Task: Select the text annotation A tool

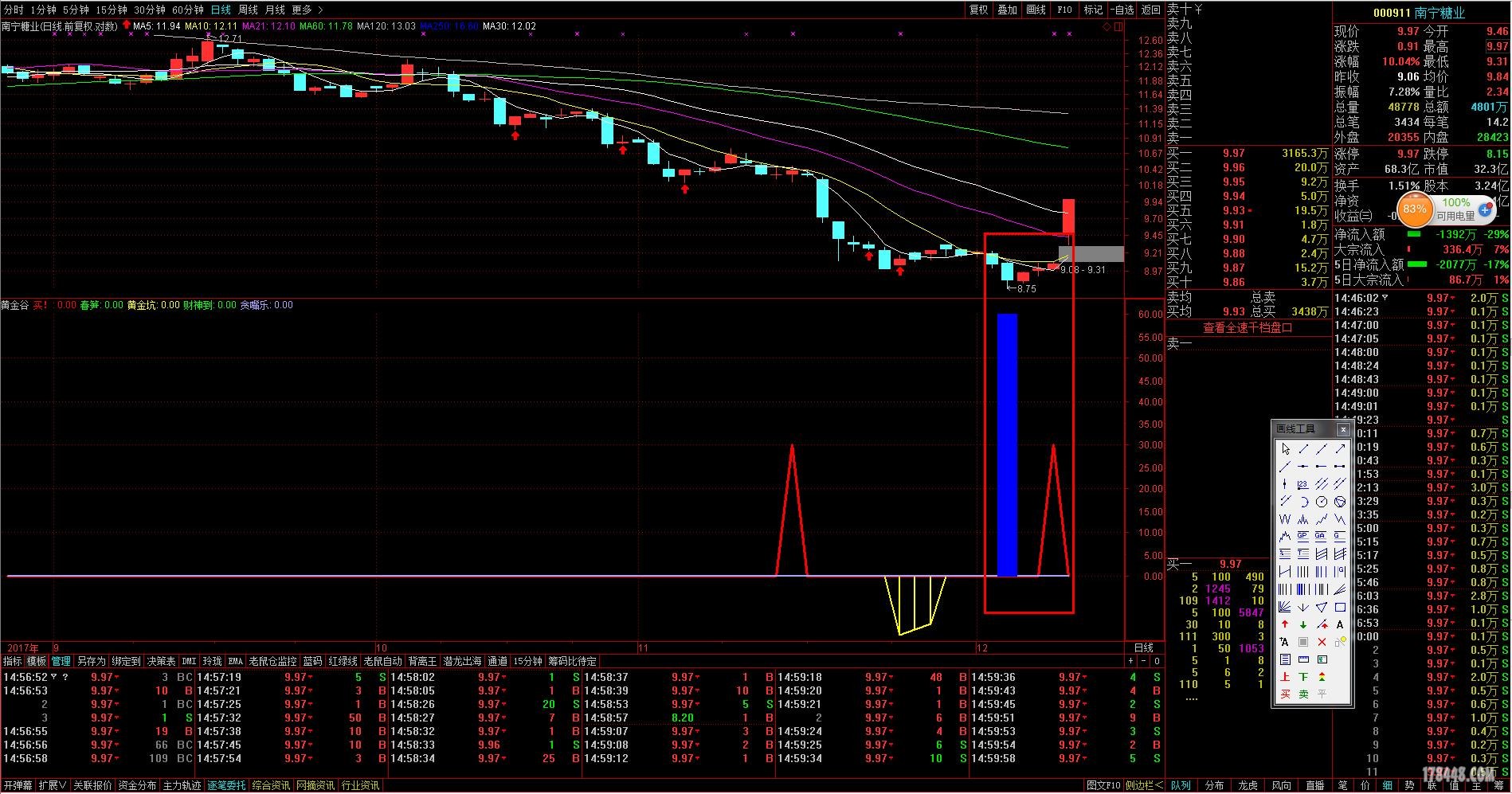Action: [1340, 624]
